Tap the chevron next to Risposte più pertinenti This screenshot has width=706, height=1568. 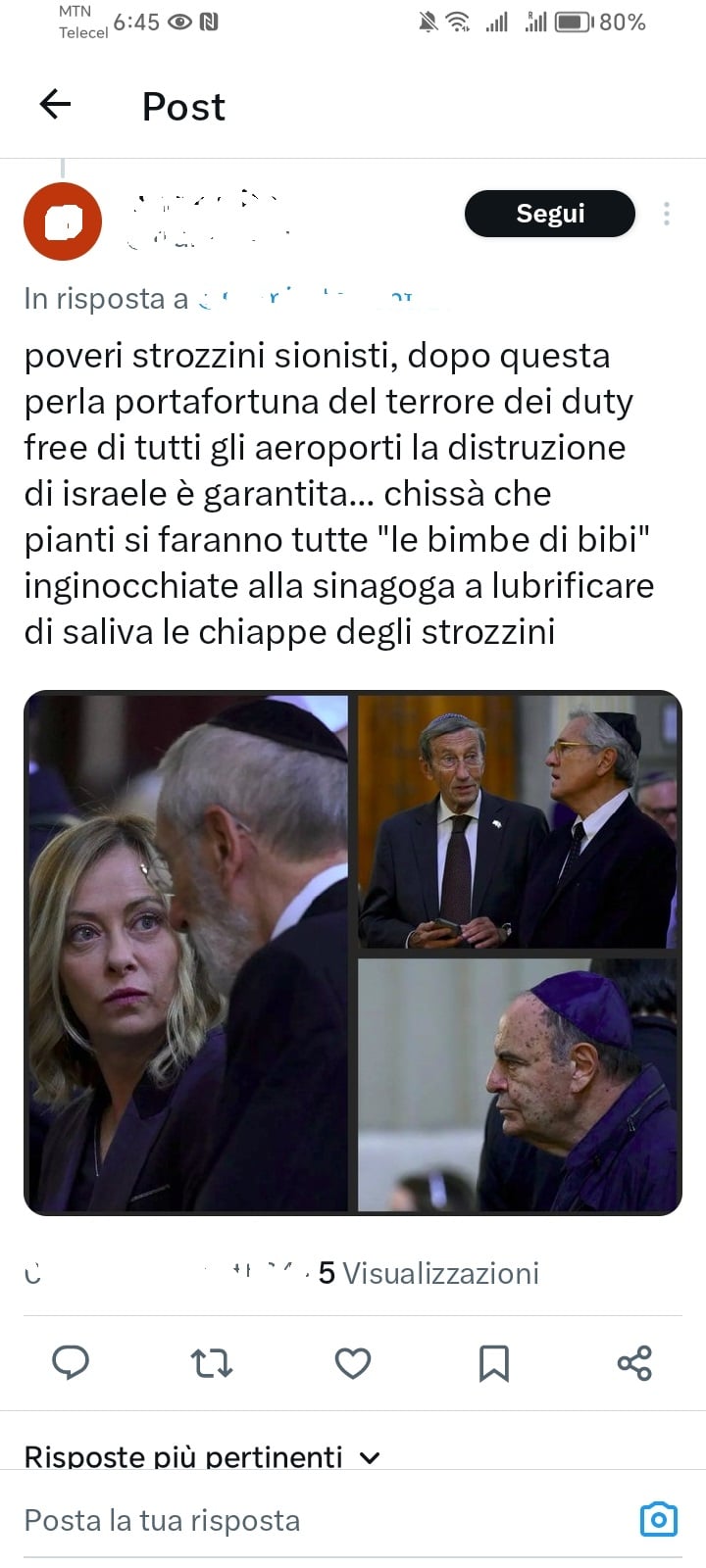tap(370, 1457)
